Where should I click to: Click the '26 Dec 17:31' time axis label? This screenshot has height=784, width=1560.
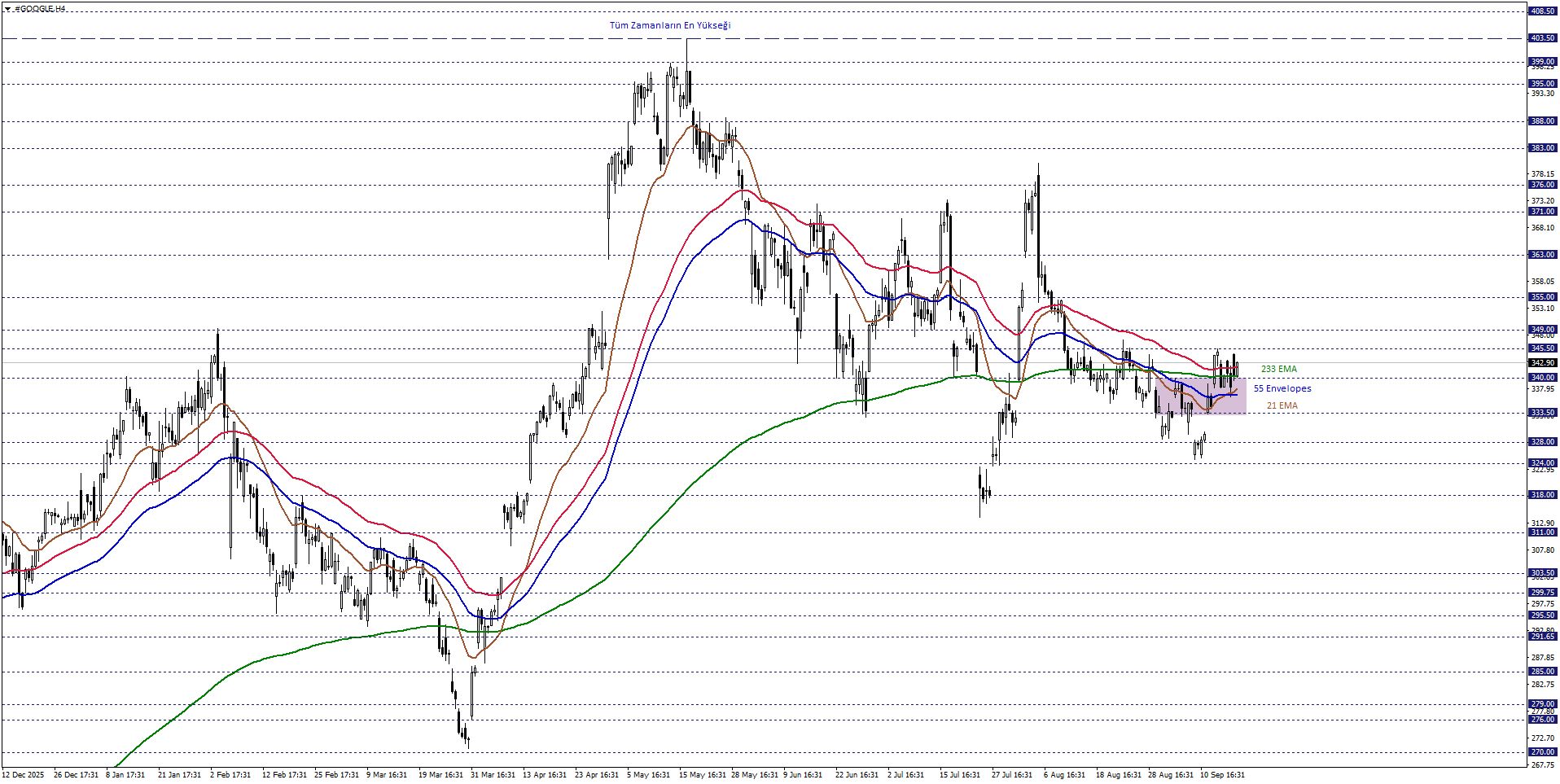point(76,775)
